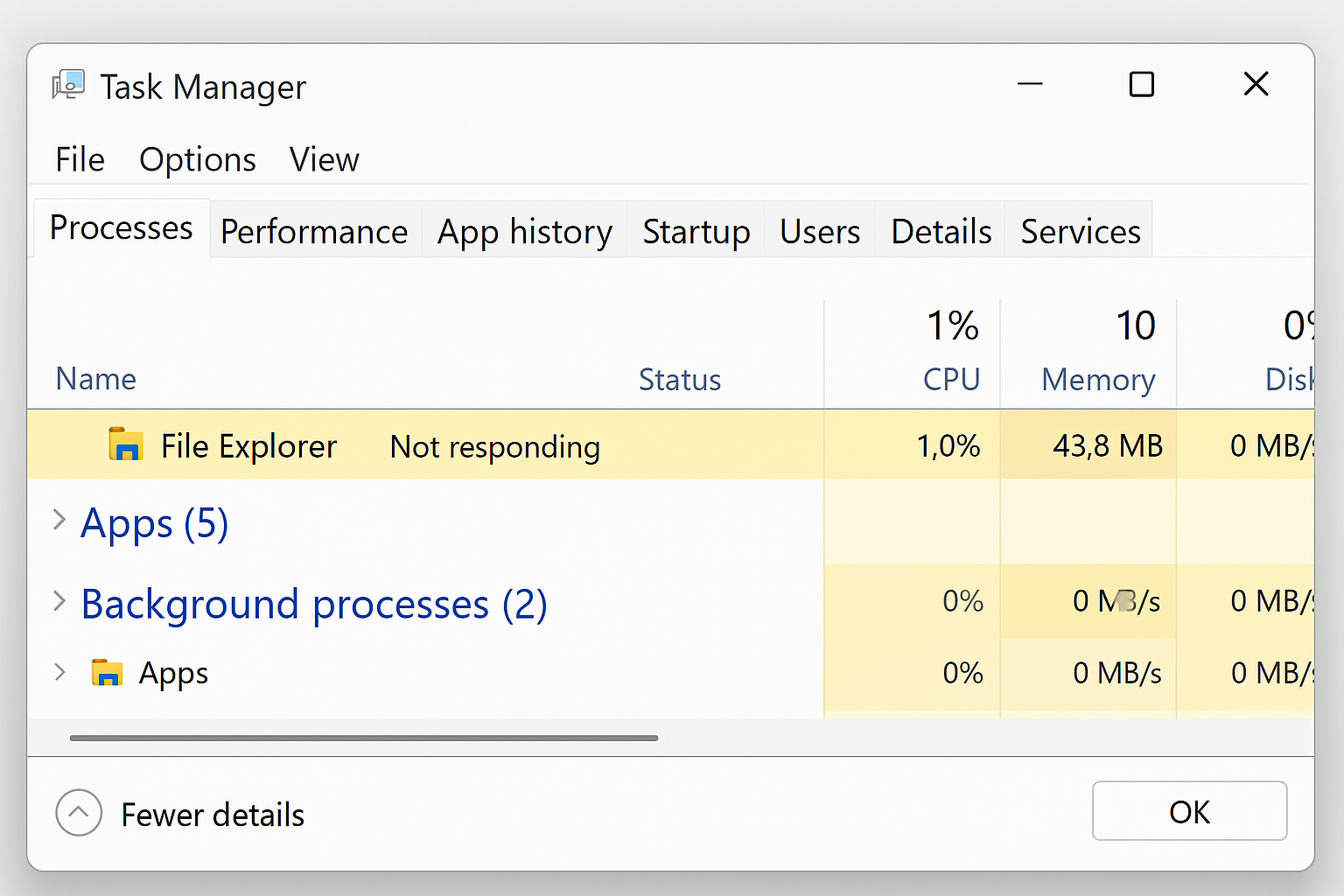Open the Options menu
The image size is (1344, 896).
pyautogui.click(x=198, y=159)
